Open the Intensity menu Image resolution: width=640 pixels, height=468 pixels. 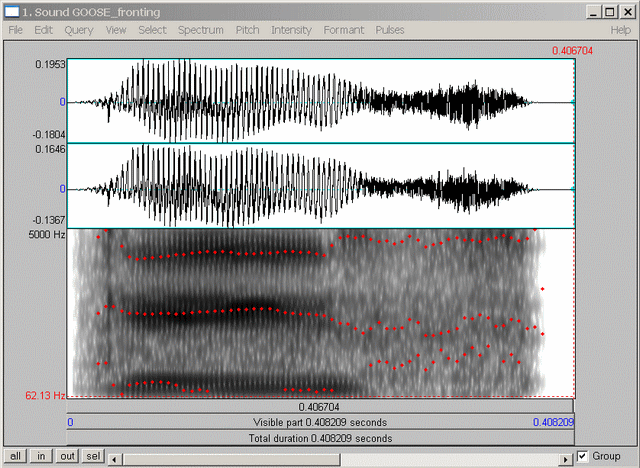pos(291,30)
